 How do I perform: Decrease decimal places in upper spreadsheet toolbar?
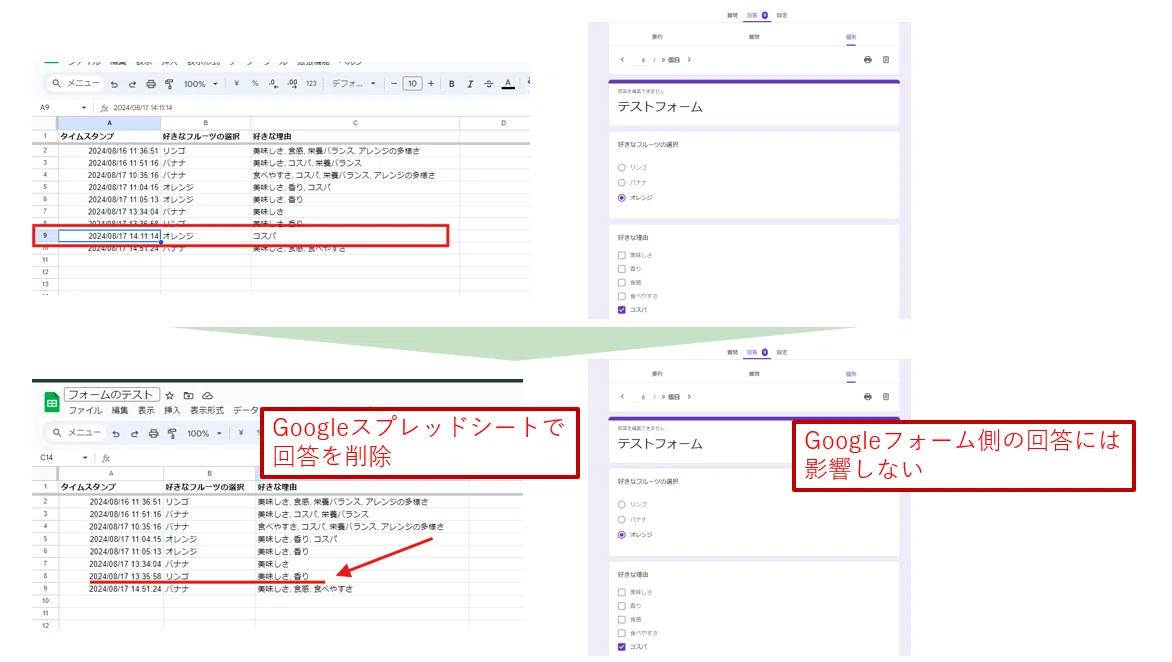[274, 84]
